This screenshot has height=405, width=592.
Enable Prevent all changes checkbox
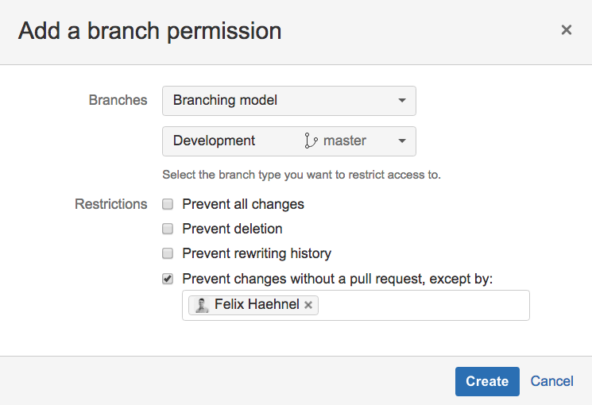pos(168,204)
